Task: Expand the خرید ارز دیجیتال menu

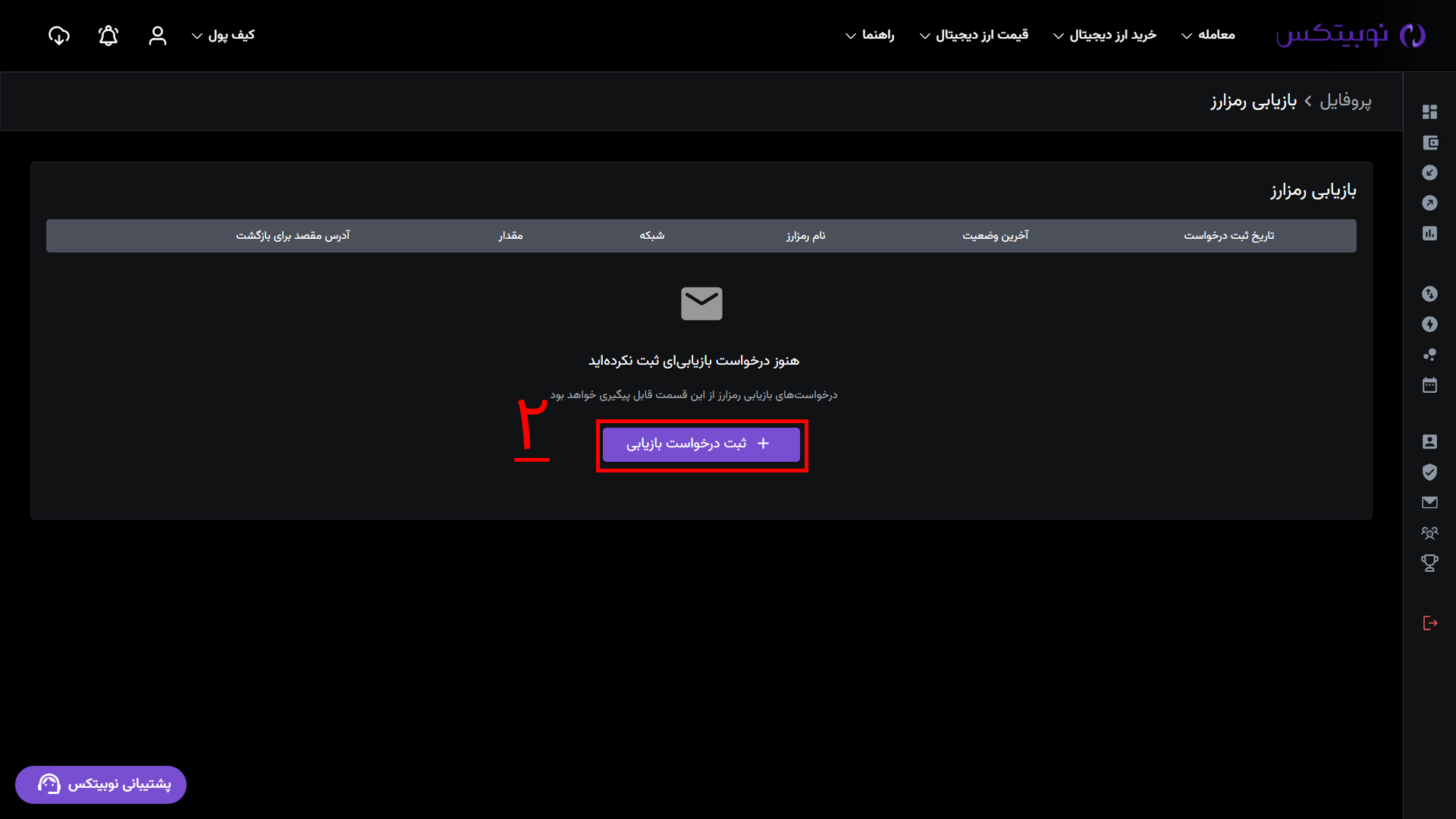Action: (x=1105, y=36)
